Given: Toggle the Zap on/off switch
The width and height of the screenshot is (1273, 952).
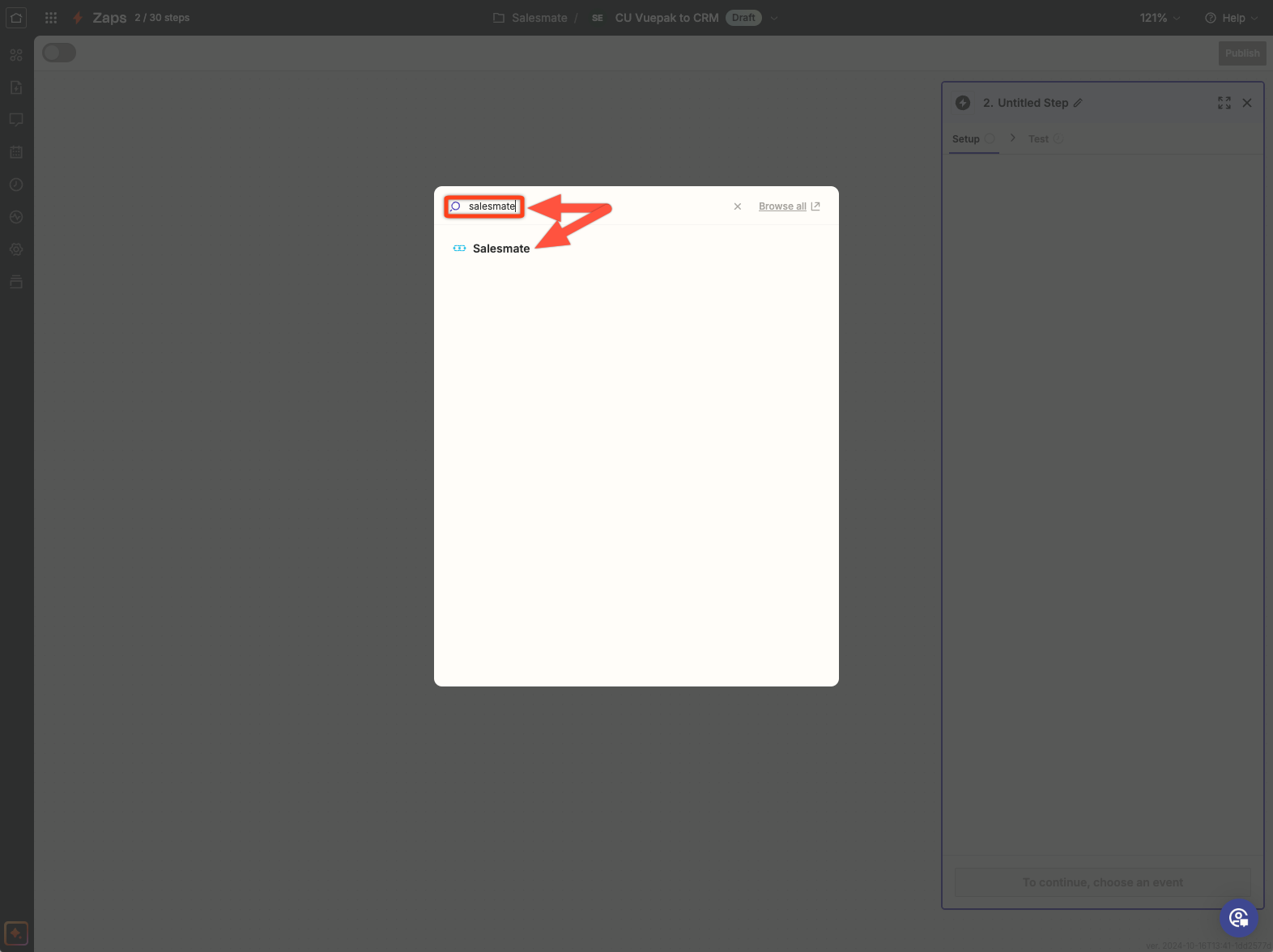Looking at the screenshot, I should [x=59, y=53].
